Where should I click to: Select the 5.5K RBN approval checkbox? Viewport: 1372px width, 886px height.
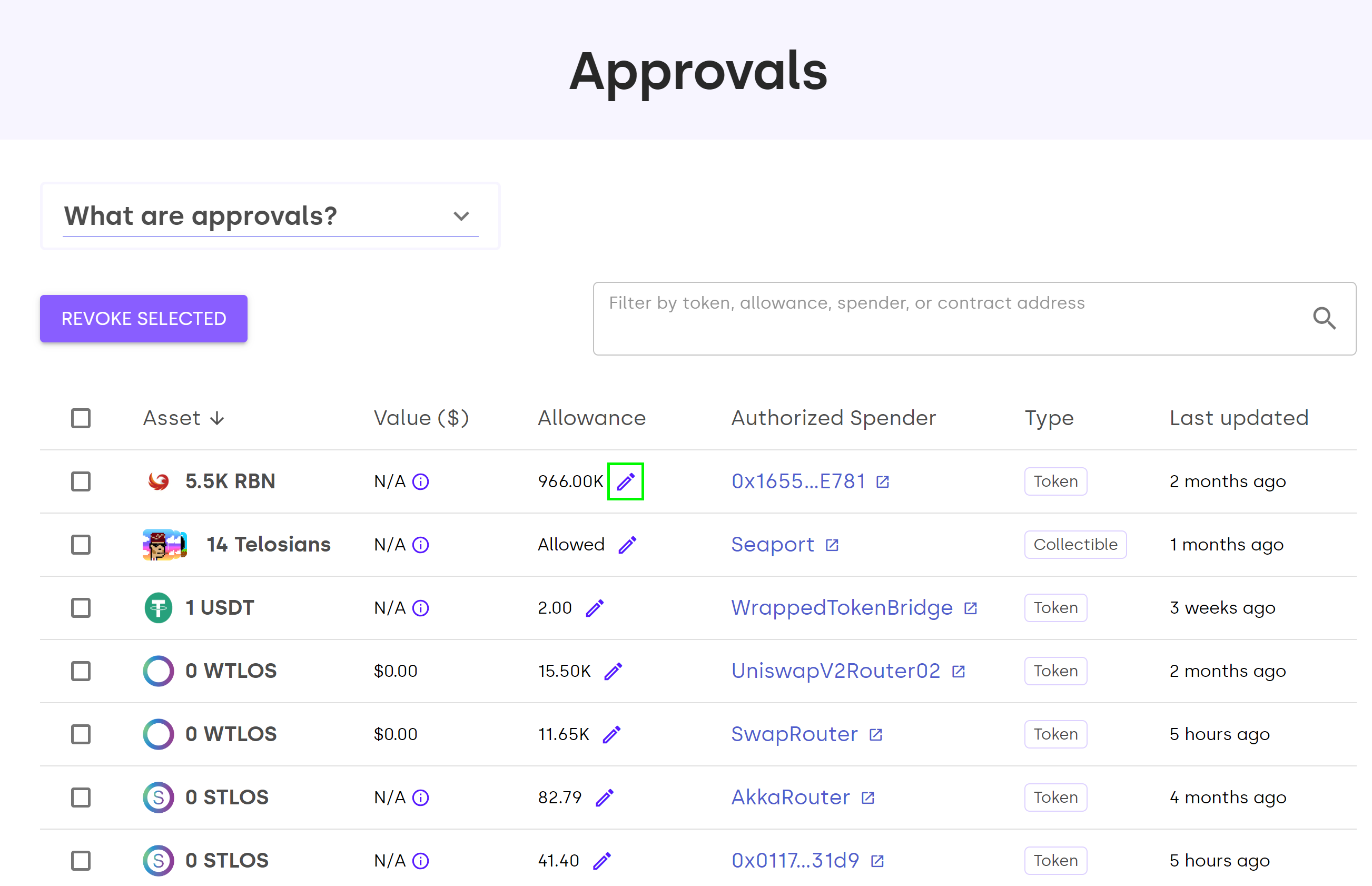[81, 481]
